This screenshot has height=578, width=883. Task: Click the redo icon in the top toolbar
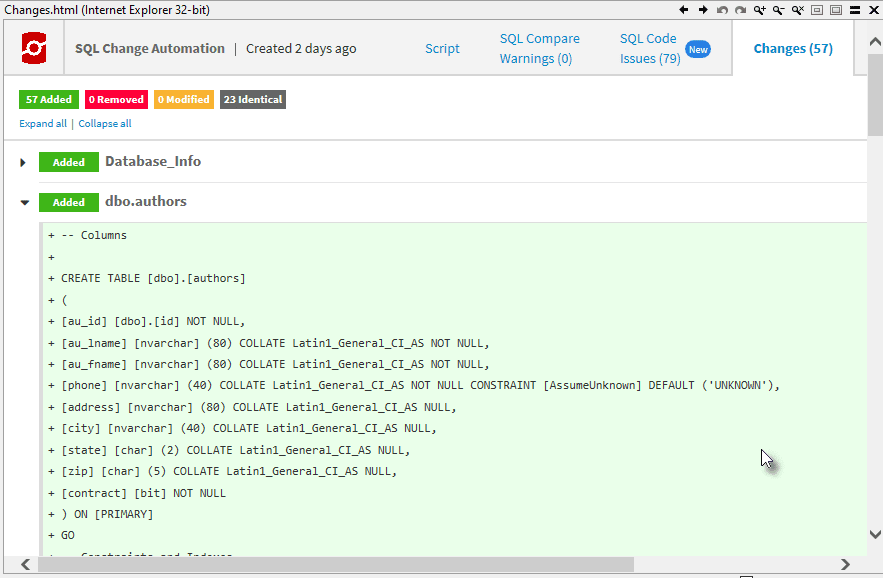(x=739, y=9)
